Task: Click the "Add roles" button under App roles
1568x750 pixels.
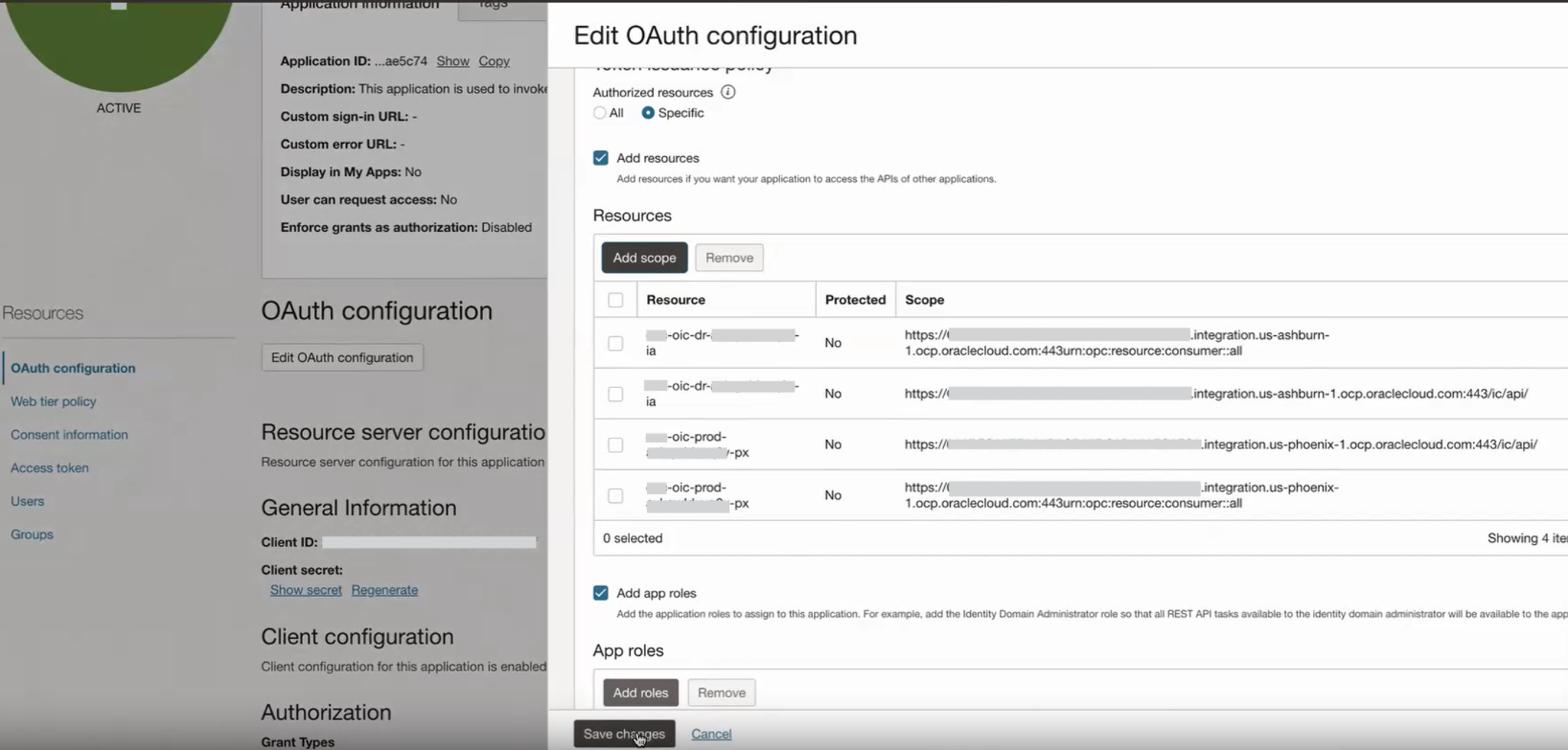Action: point(640,692)
